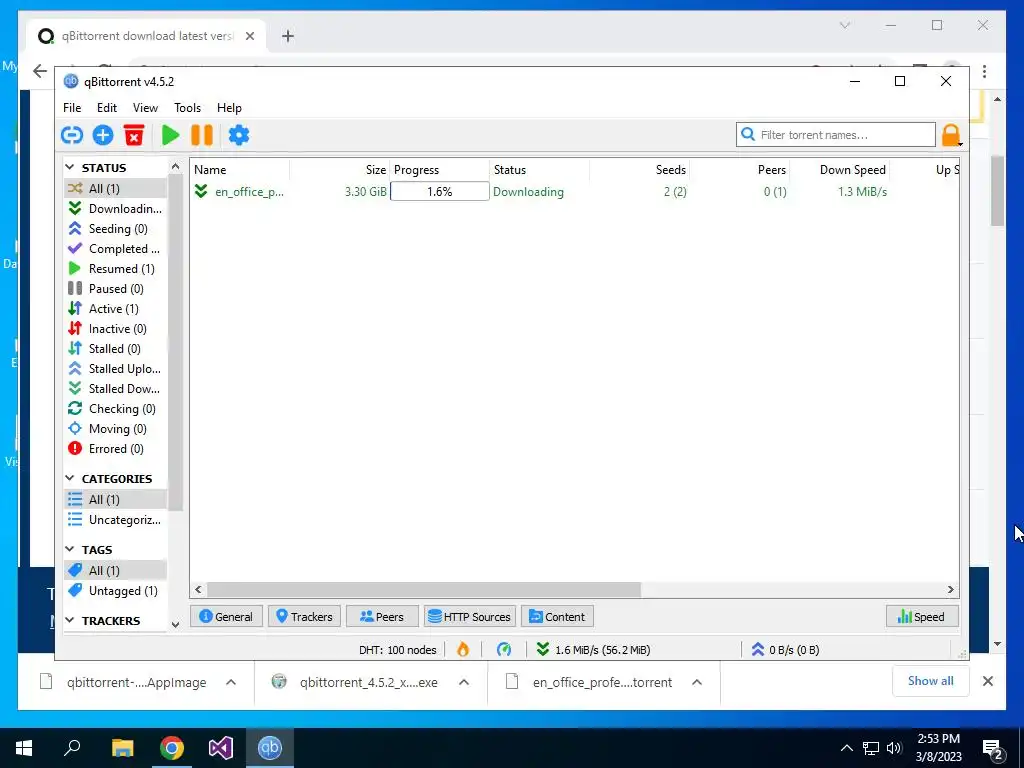Sort by the Status column header
This screenshot has height=768, width=1024.
point(539,170)
